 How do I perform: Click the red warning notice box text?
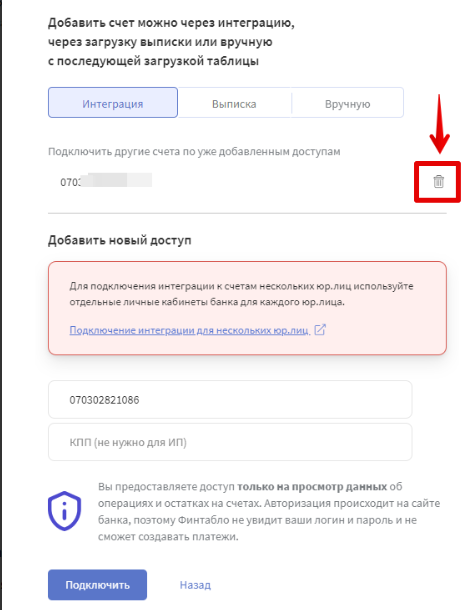241,294
